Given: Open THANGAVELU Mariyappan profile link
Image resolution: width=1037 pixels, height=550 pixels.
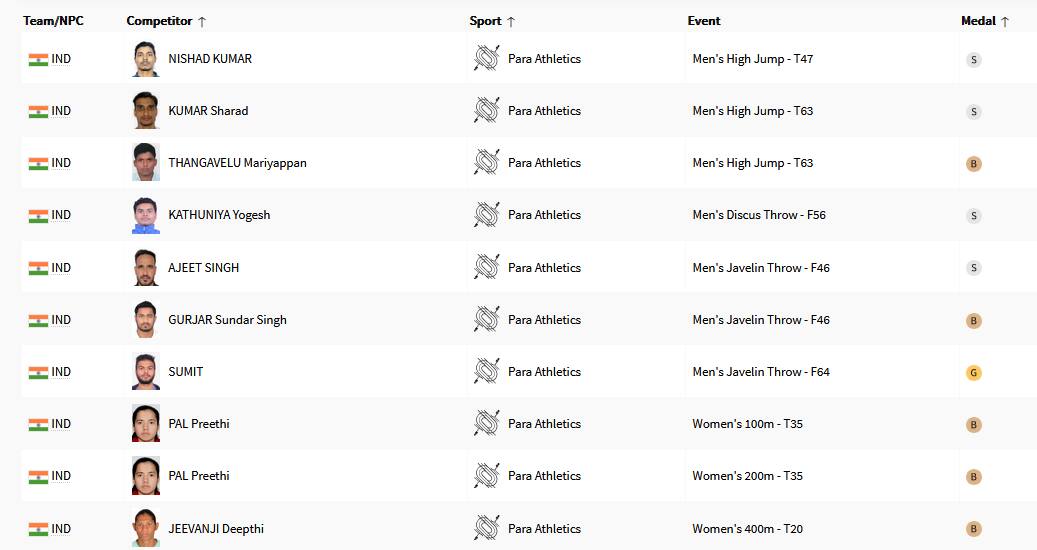Looking at the screenshot, I should (237, 163).
